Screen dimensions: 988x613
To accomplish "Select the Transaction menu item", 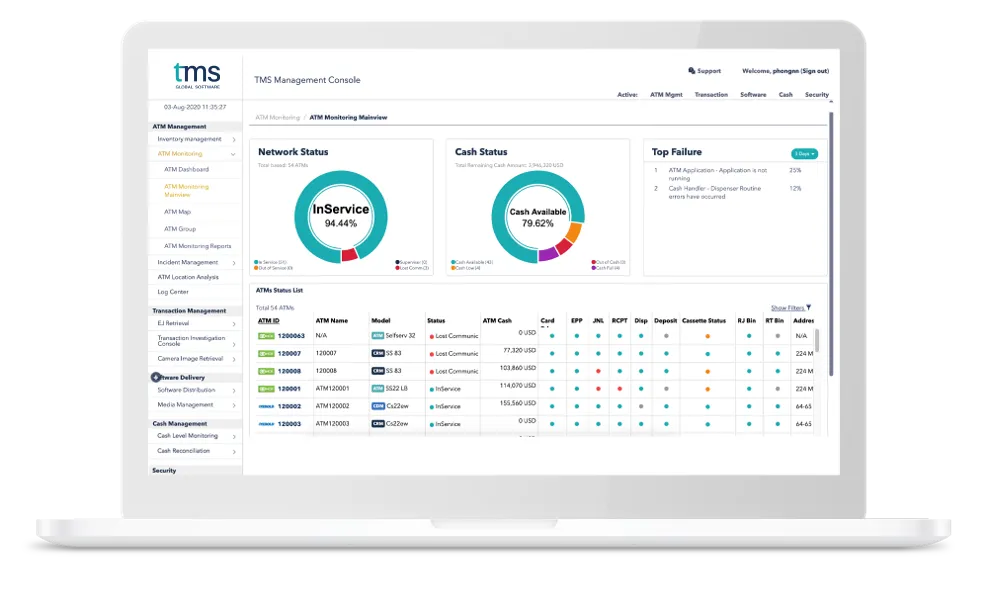I will 711,94.
